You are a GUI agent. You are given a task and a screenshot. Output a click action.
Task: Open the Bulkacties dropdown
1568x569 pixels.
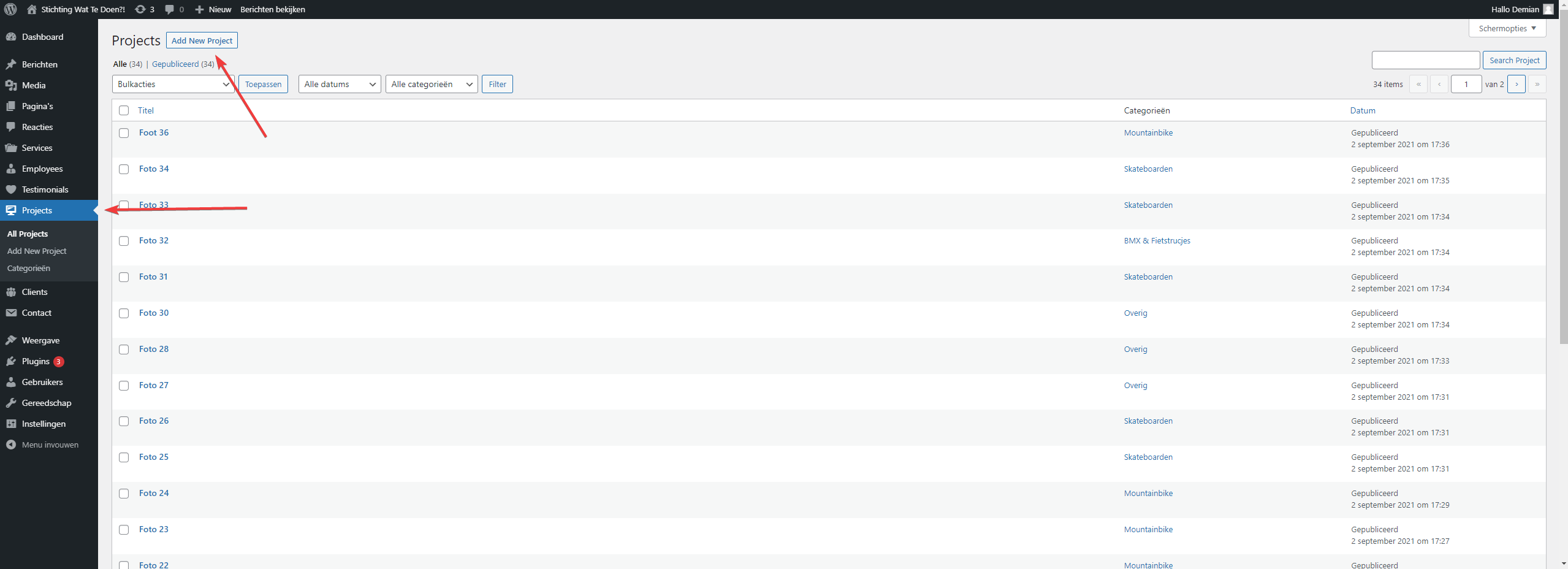pyautogui.click(x=173, y=84)
